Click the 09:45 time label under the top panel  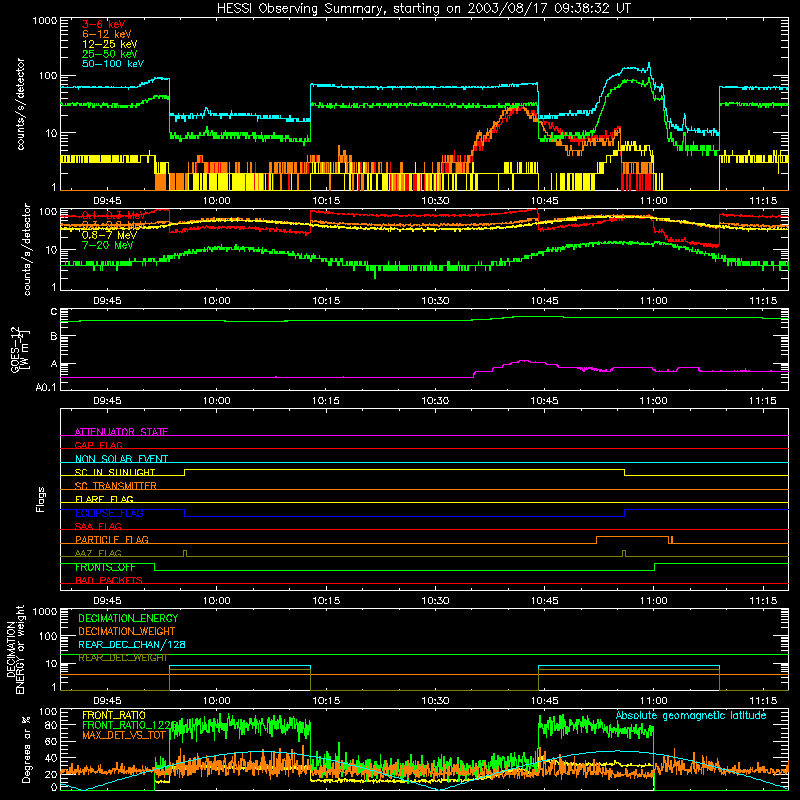click(107, 200)
